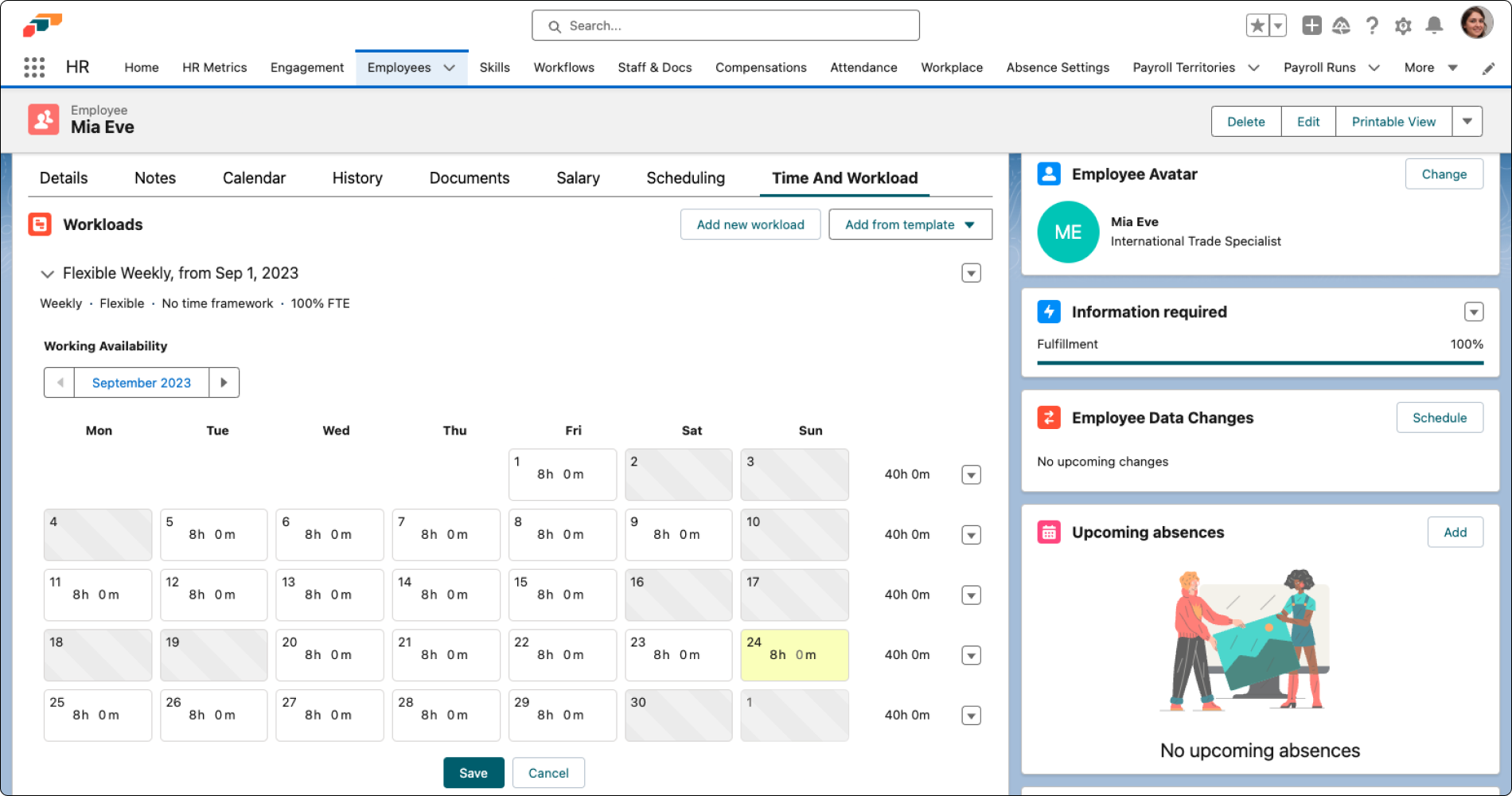Click the Printable View button
Image resolution: width=1512 pixels, height=796 pixels.
pyautogui.click(x=1393, y=121)
